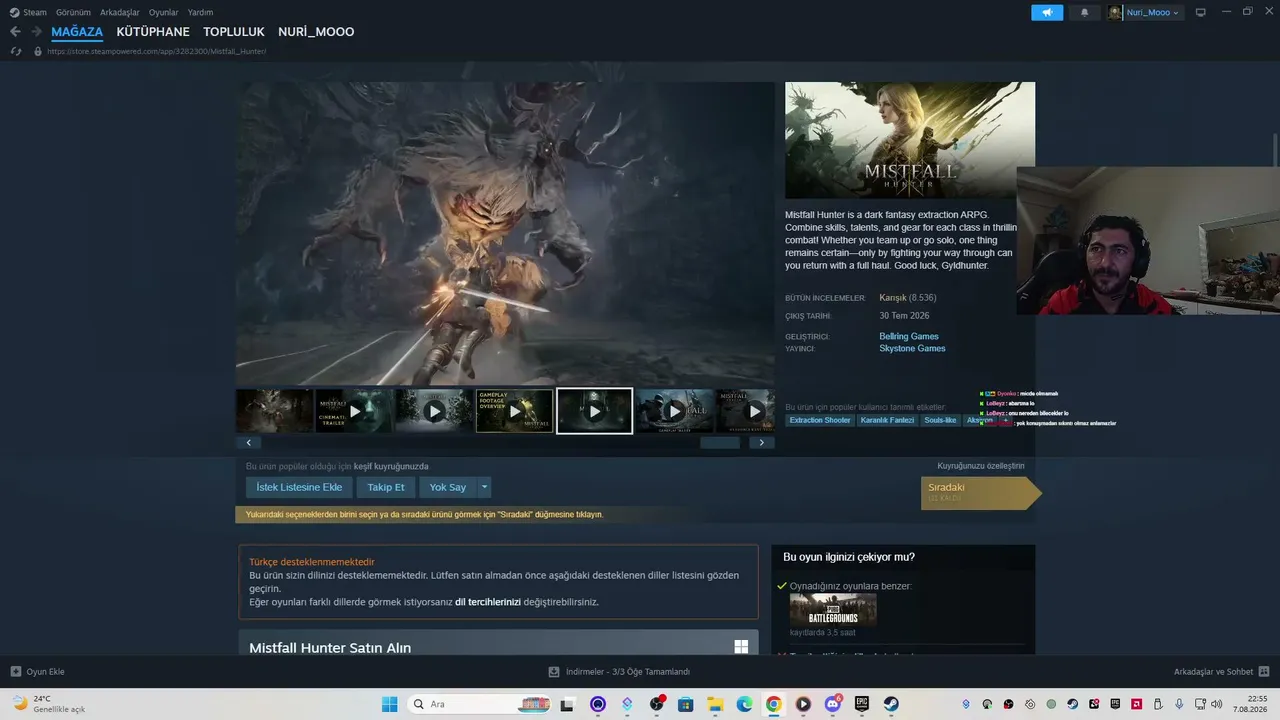
Task: Open the Nuri_Mooo account dropdown
Action: pyautogui.click(x=1144, y=13)
